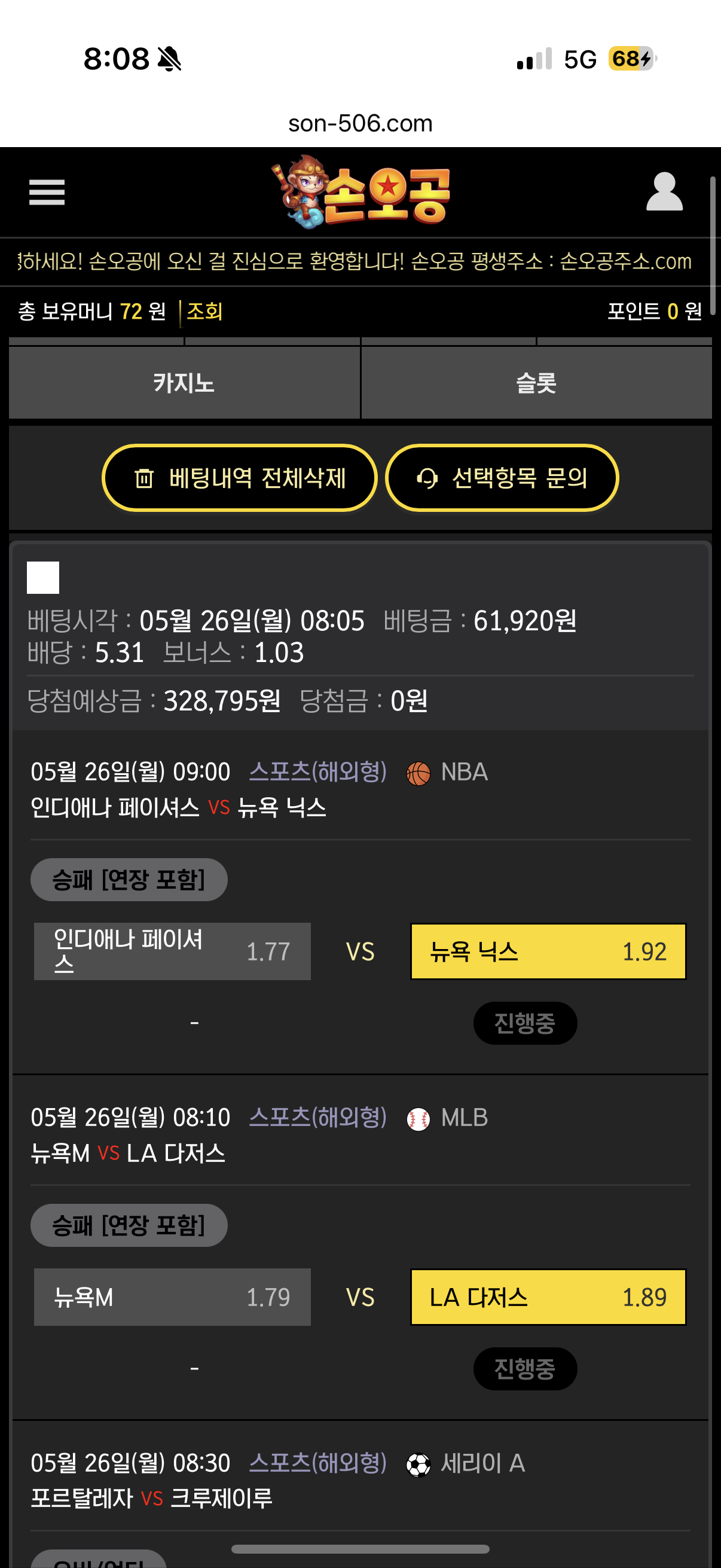Click the NBA basketball icon
The width and height of the screenshot is (721, 1568).
tap(418, 773)
